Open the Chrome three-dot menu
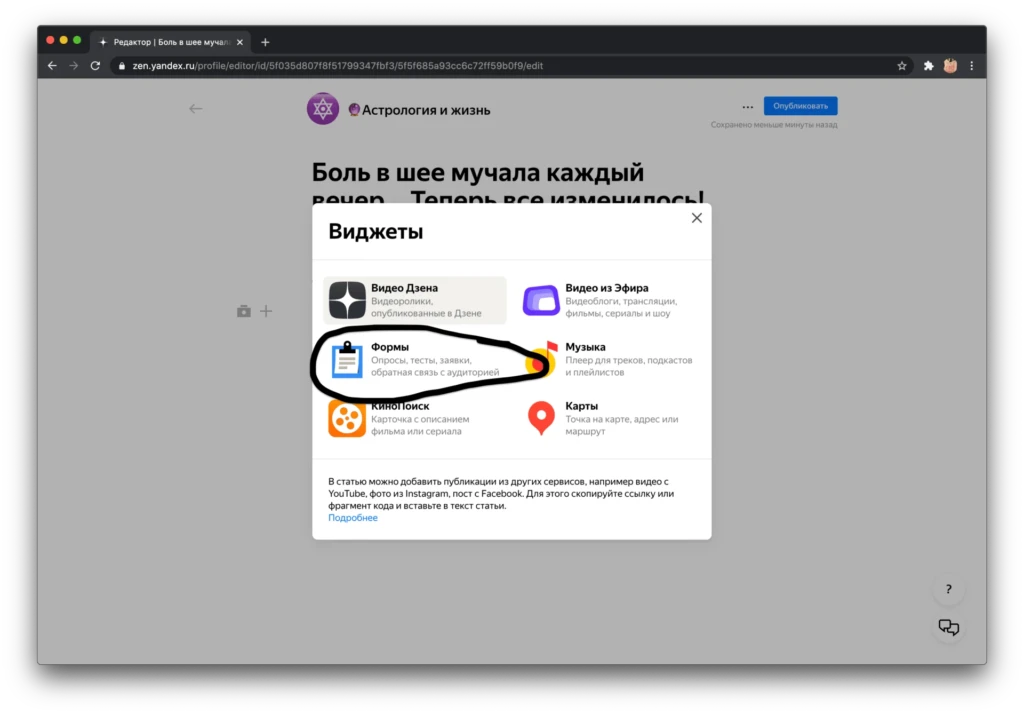 point(972,65)
